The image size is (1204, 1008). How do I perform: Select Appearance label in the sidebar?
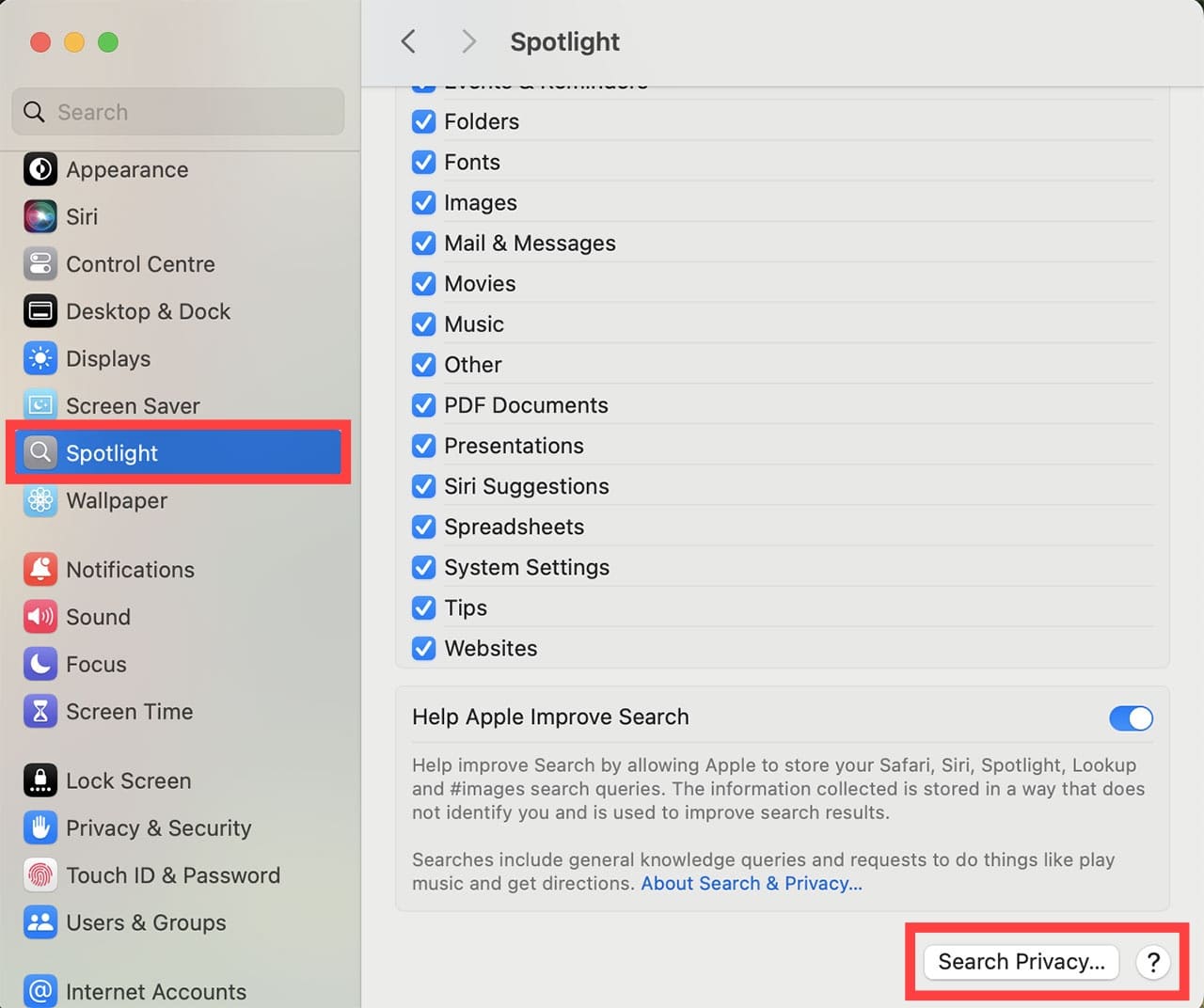click(127, 170)
